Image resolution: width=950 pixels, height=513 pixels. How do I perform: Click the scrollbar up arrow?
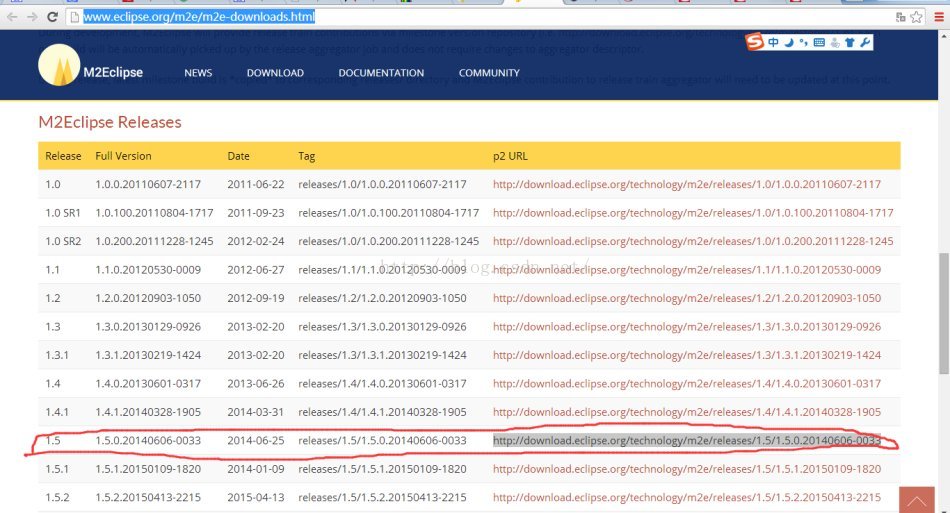point(944,36)
